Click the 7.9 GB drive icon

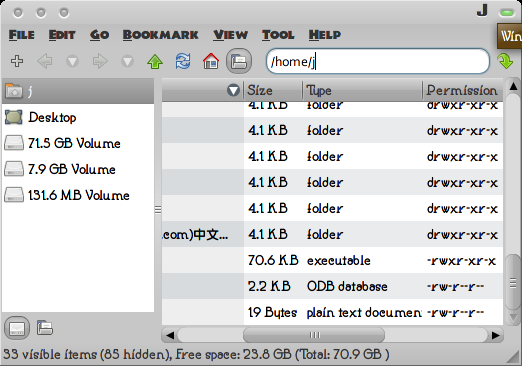coord(14,169)
